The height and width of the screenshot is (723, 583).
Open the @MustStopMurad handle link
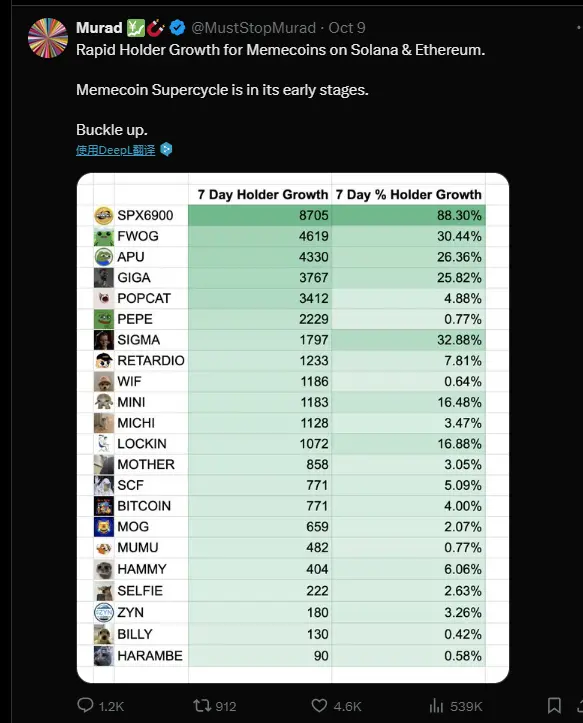click(x=253, y=28)
